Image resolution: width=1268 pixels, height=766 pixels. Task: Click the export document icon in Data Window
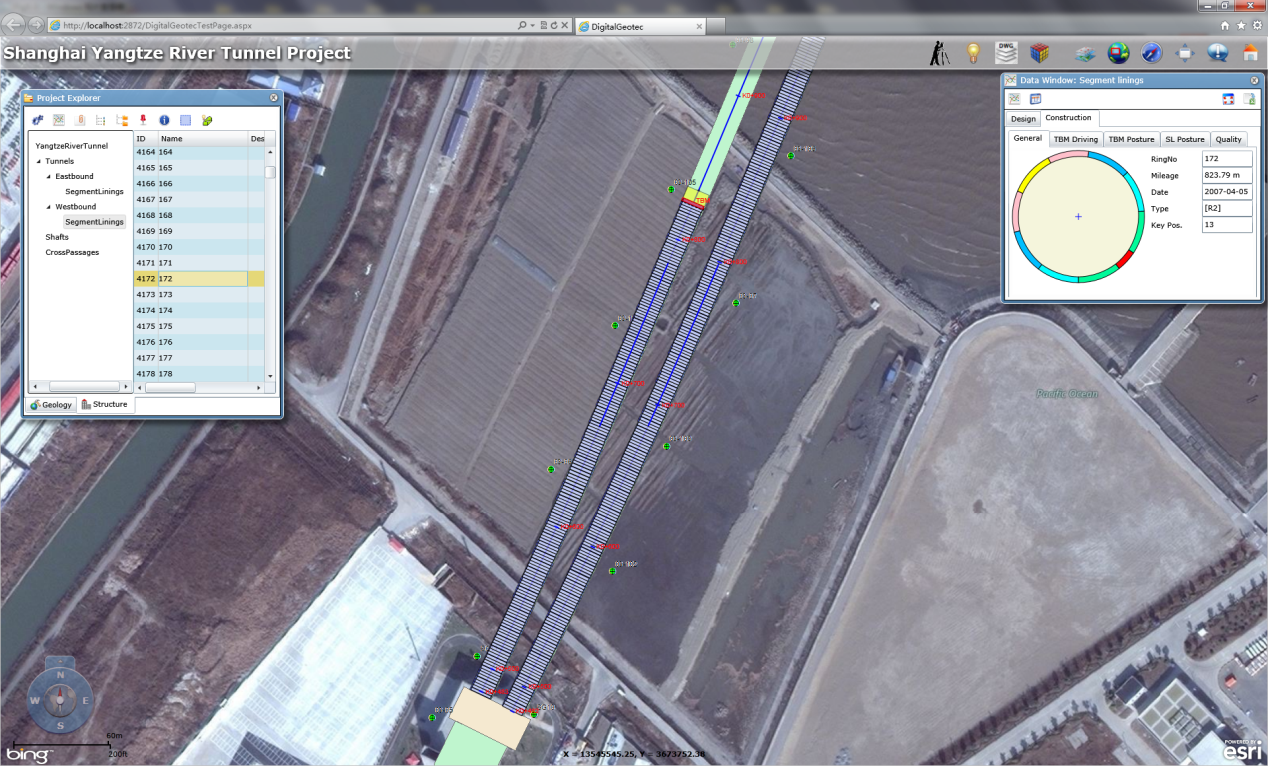coord(1249,99)
